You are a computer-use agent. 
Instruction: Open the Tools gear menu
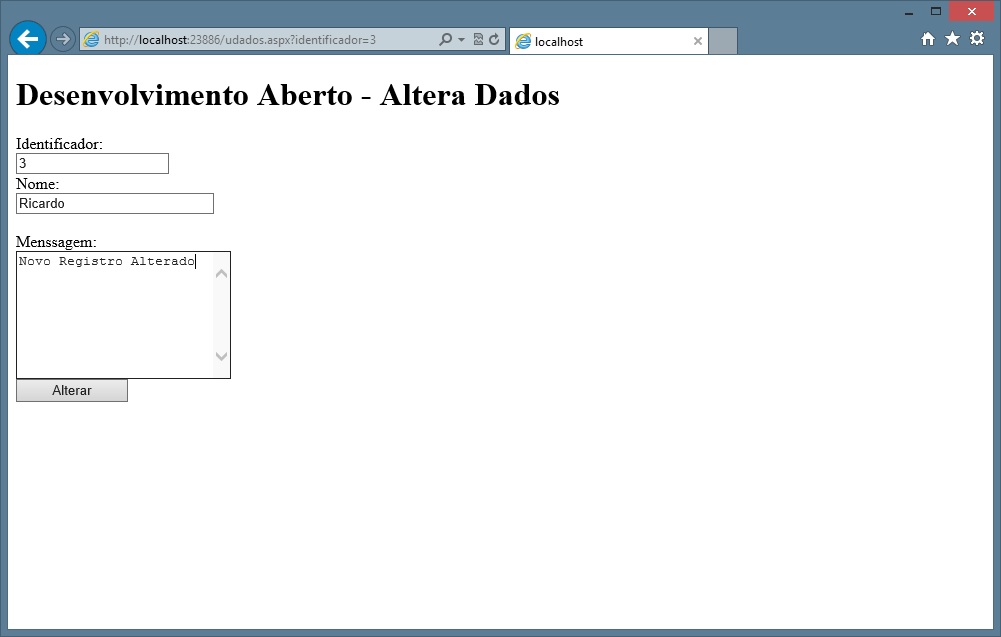tap(977, 39)
